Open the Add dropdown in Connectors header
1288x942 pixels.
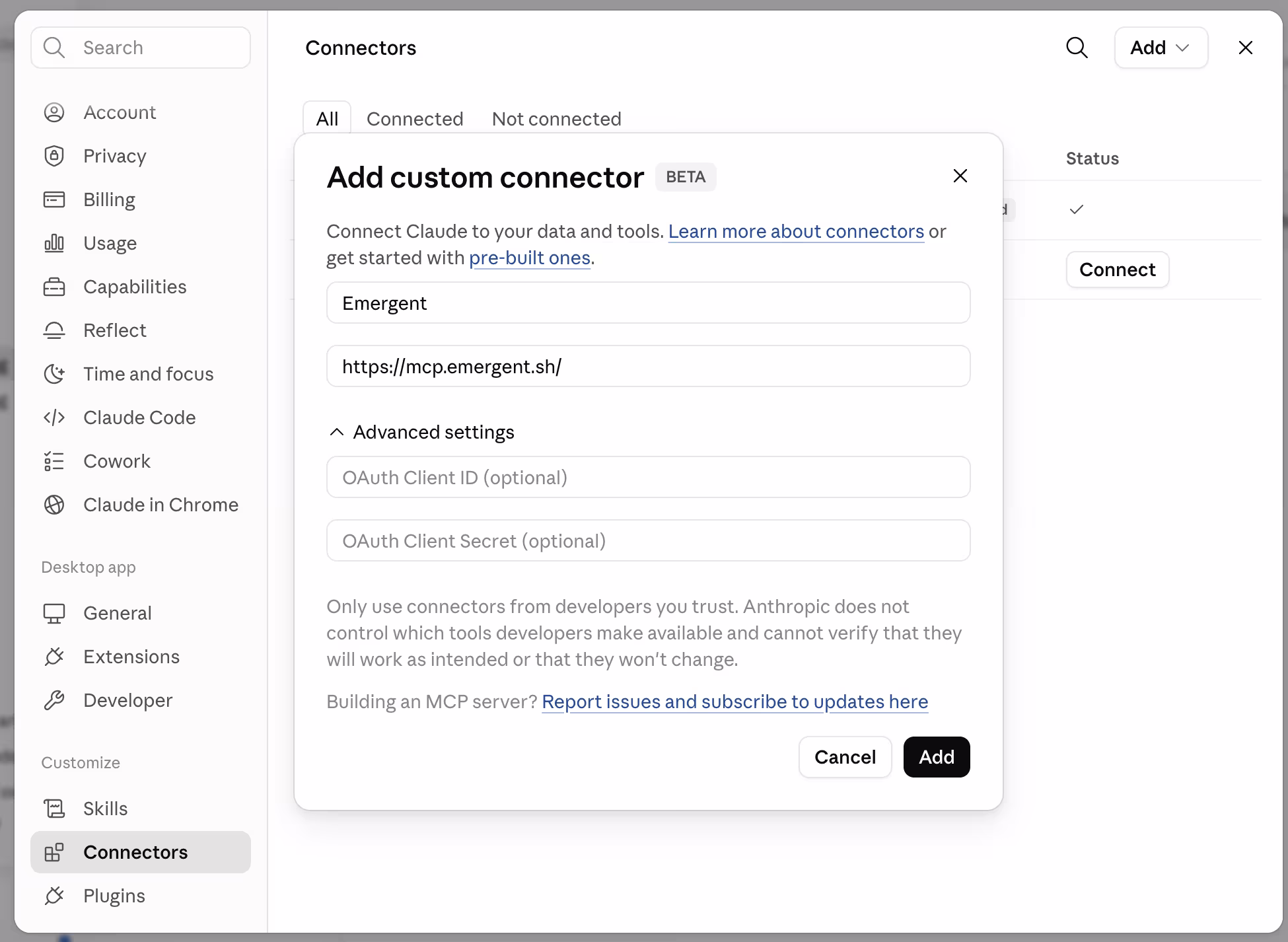[x=1161, y=48]
